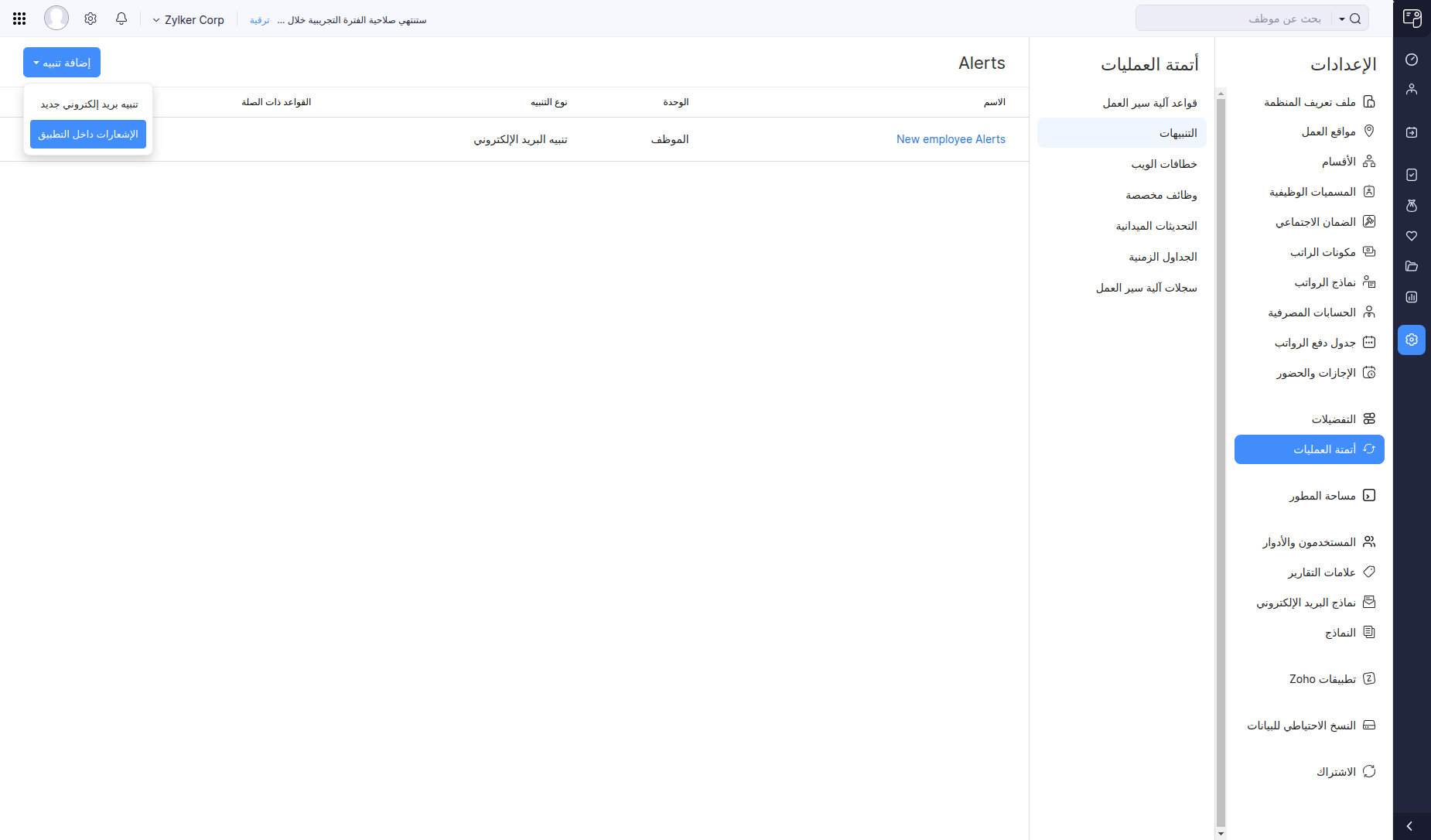
Task: Click the user profile avatar
Action: 56,18
